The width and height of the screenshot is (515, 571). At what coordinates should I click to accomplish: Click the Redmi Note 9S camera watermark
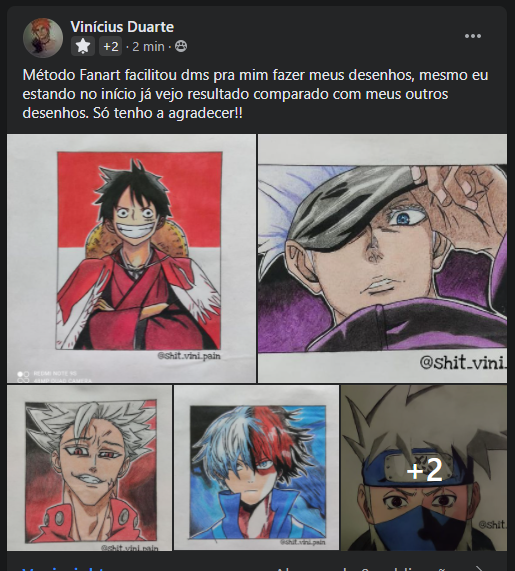[55, 377]
